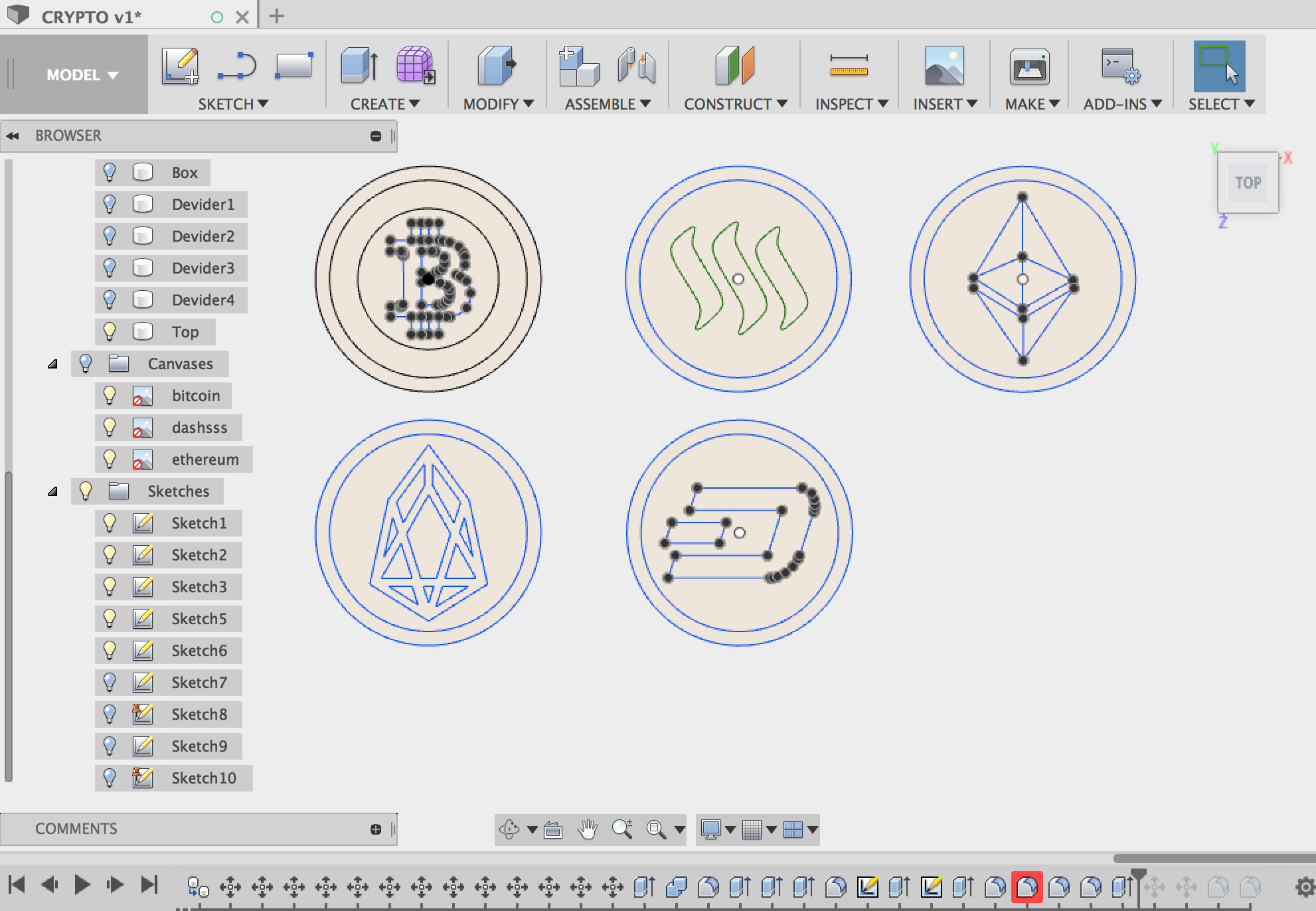Activate the Pan hand tool

coord(588,829)
